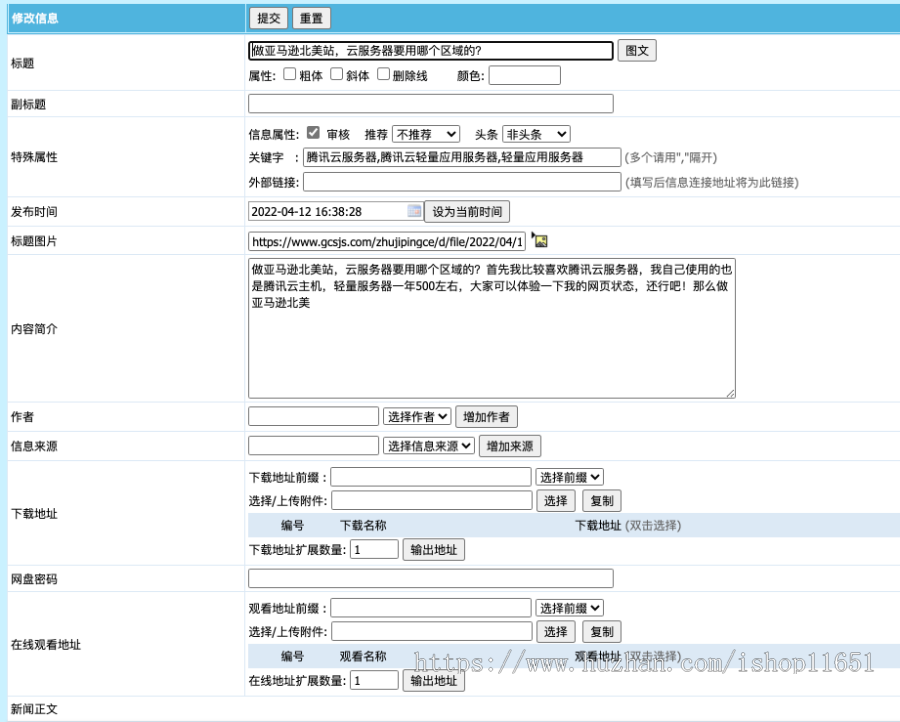Click 选择 button in 在线观看地址 section
The image size is (900, 722).
pos(556,632)
